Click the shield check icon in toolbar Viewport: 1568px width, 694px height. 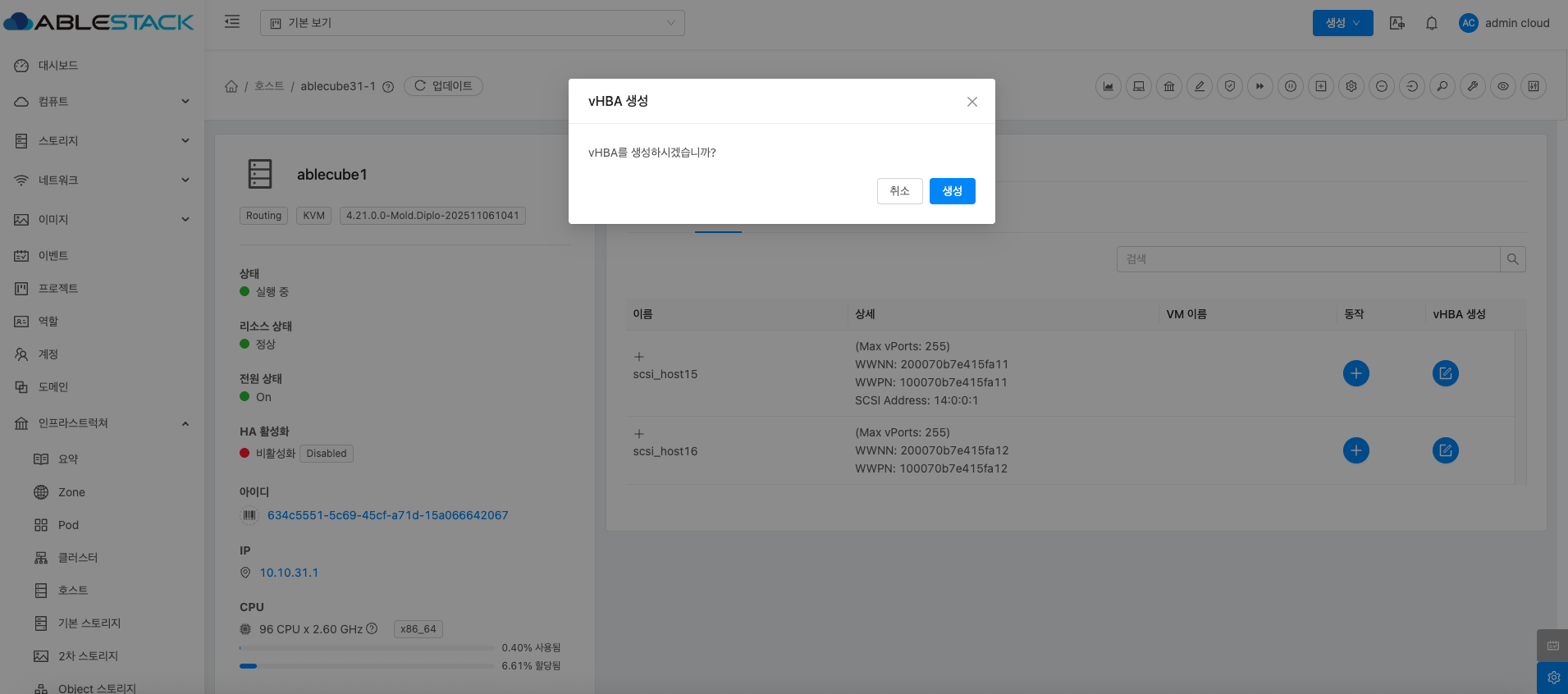(1230, 86)
